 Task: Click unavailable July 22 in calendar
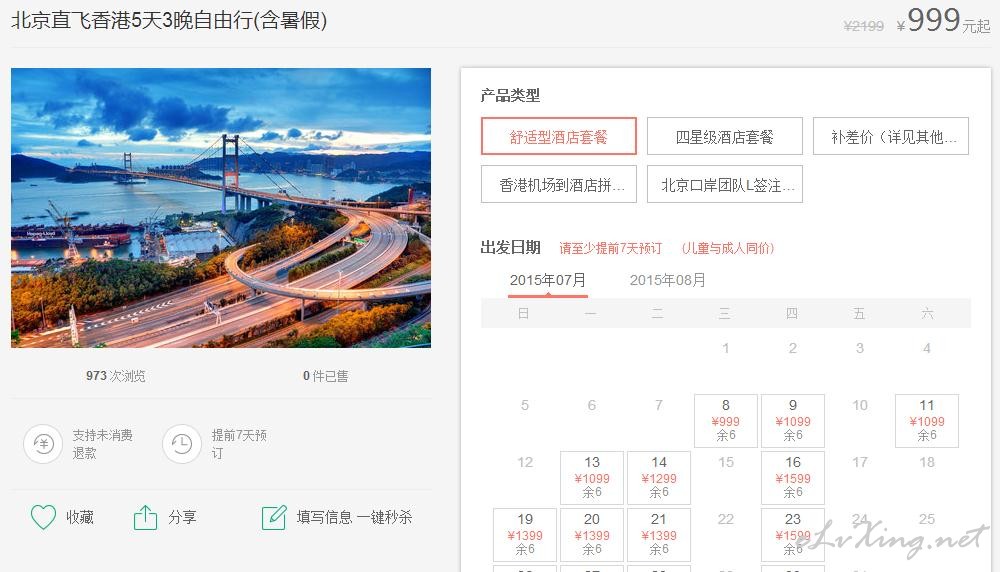[726, 519]
